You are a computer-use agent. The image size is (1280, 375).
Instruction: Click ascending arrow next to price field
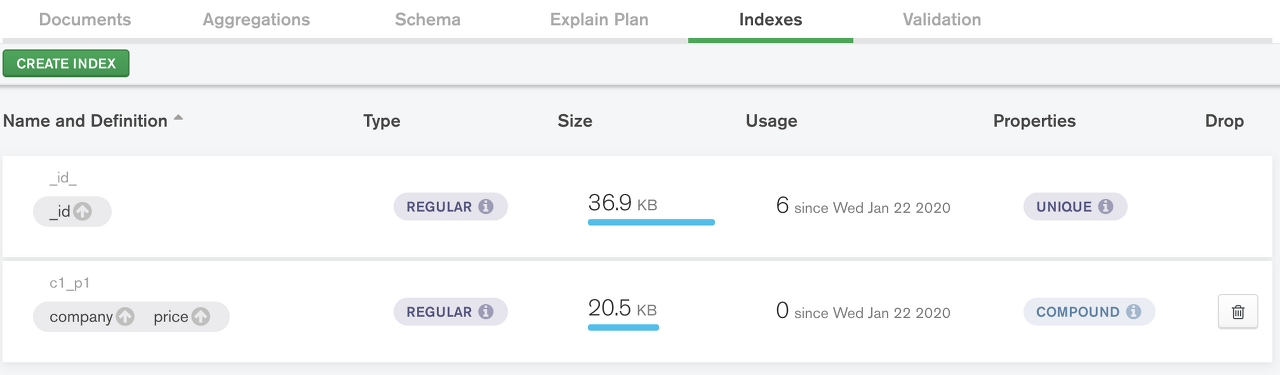(201, 317)
